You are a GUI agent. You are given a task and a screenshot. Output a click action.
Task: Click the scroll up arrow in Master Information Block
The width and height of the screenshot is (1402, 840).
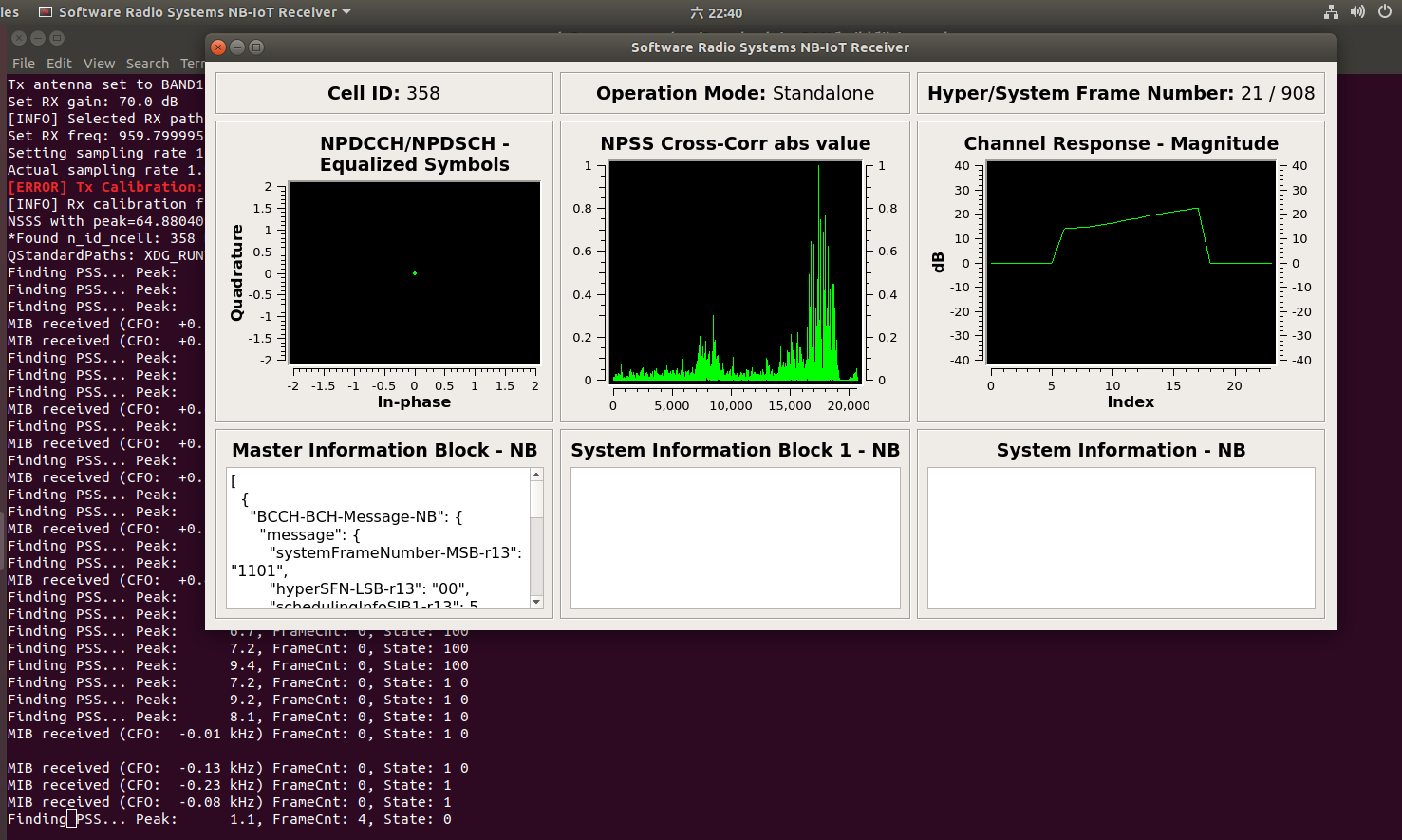536,475
